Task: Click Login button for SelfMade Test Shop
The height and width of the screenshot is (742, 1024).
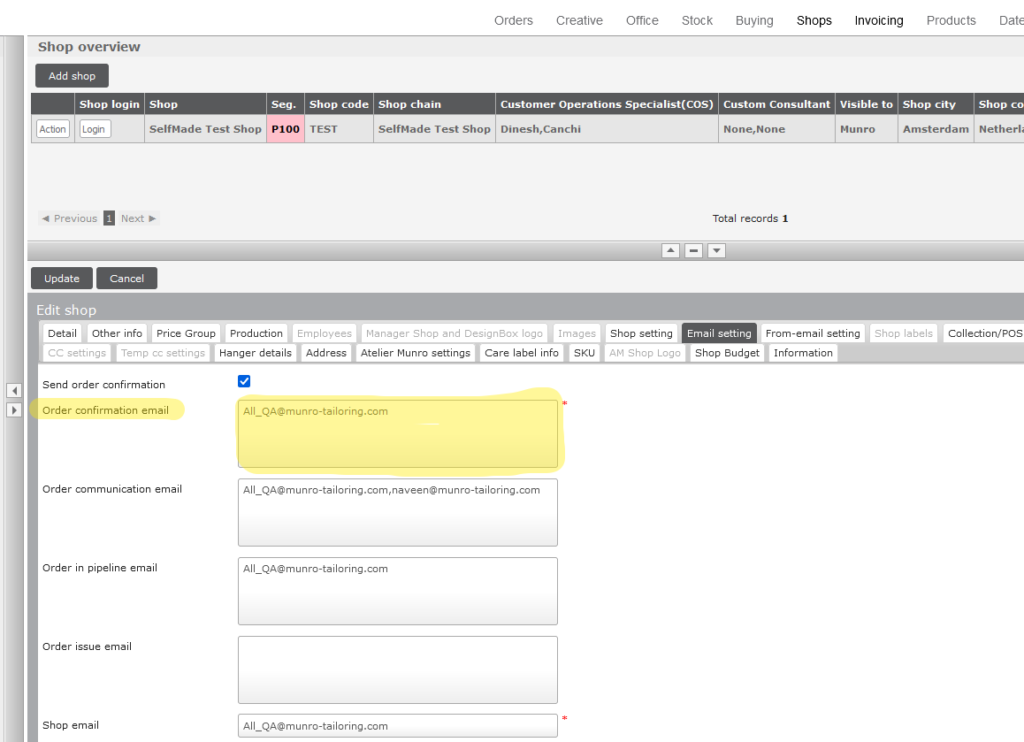Action: (x=94, y=129)
